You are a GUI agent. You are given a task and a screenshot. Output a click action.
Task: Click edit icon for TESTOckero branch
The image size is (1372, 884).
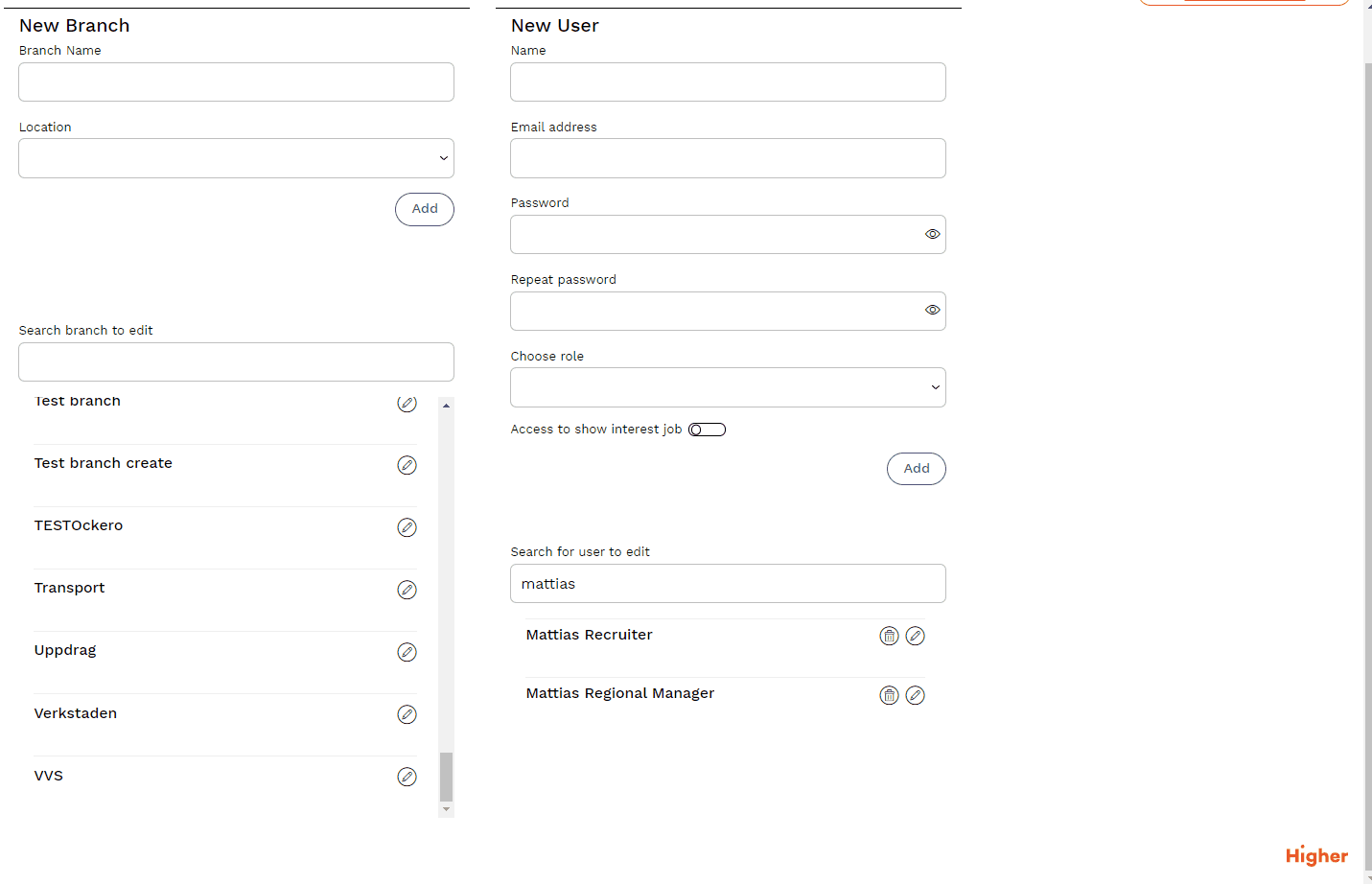[407, 527]
